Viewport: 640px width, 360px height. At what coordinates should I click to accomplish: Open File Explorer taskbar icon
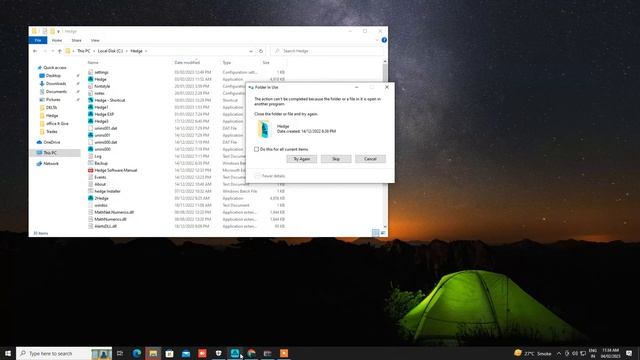click(153, 353)
